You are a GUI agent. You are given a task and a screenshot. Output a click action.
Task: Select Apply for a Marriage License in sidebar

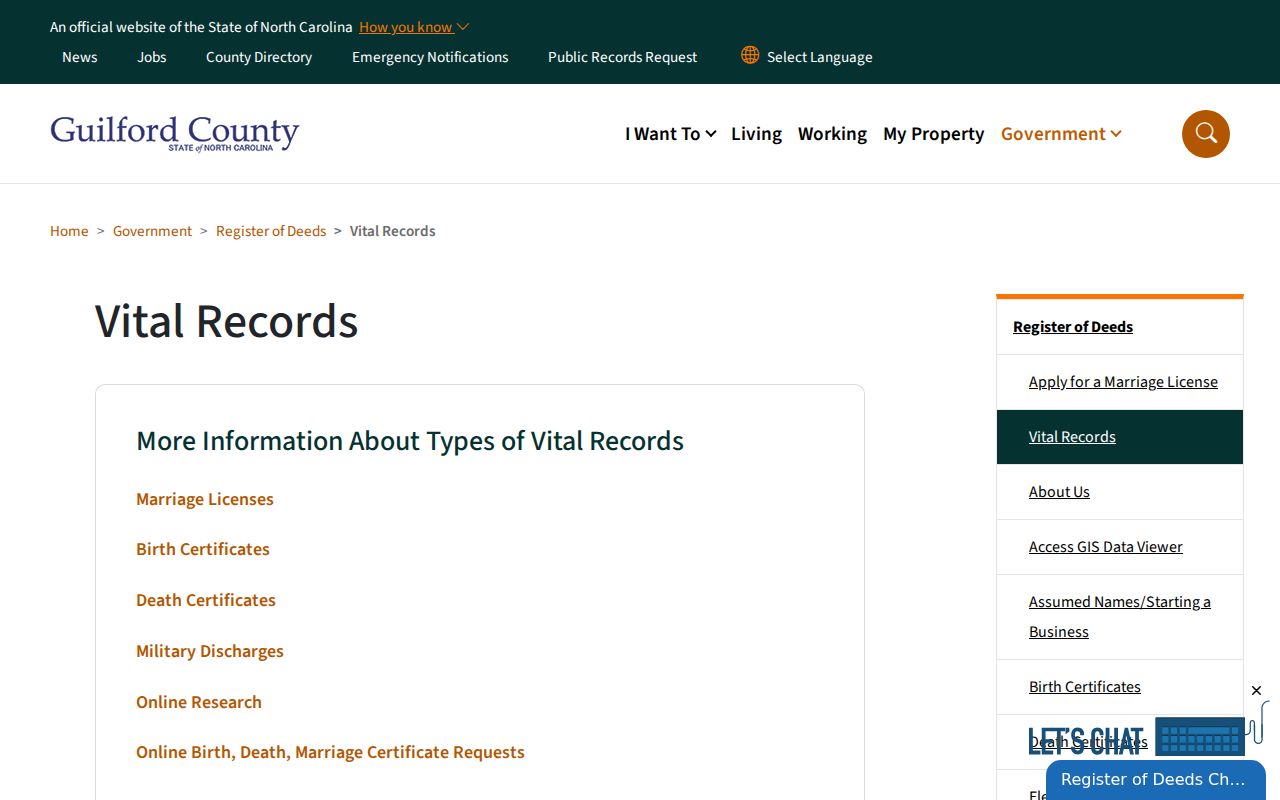click(1123, 382)
